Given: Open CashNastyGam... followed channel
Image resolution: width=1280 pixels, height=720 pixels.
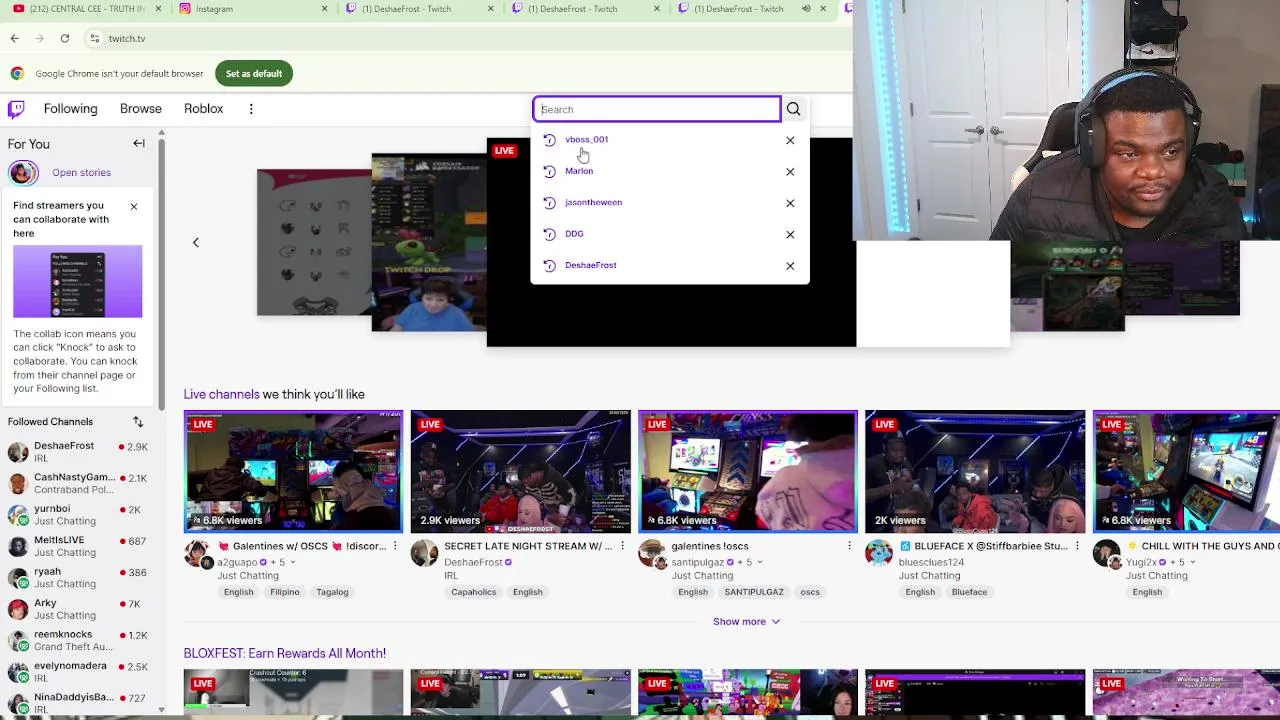Looking at the screenshot, I should pos(78,483).
